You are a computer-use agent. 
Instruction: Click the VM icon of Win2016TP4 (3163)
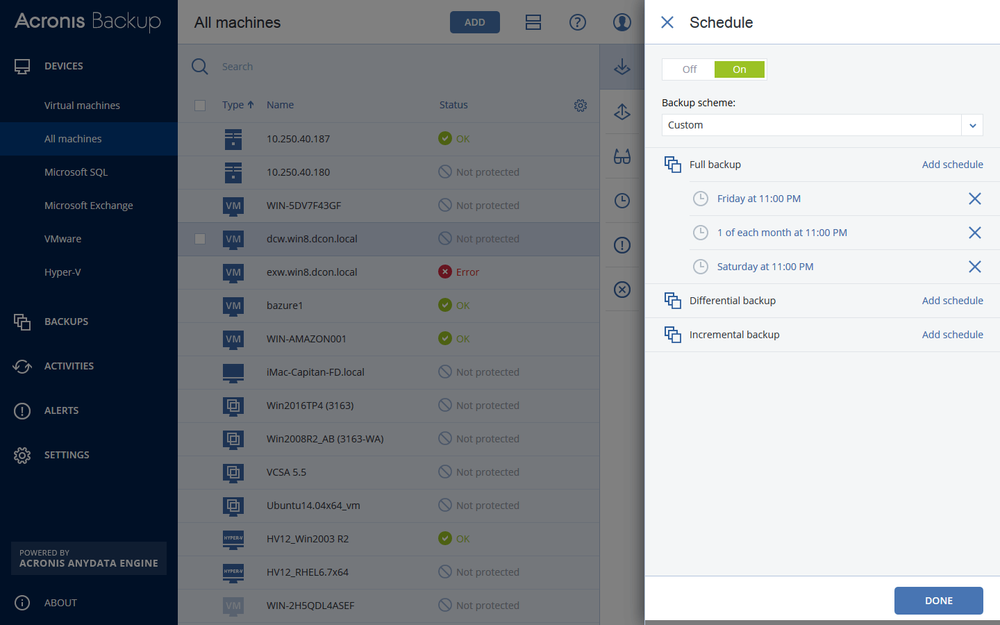pos(233,406)
